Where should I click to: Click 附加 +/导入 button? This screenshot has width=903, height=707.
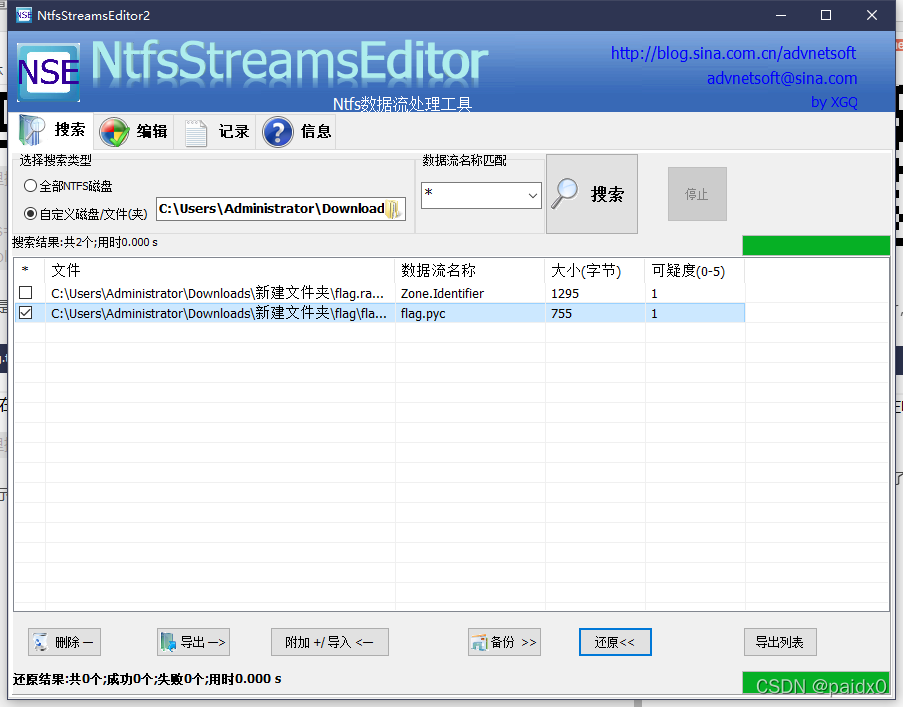click(x=330, y=642)
